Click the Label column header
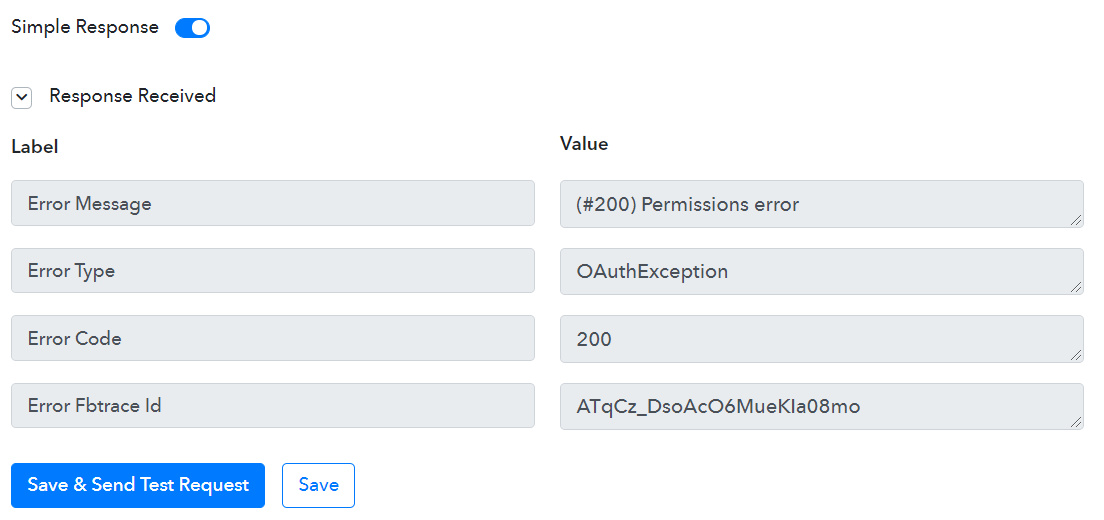The width and height of the screenshot is (1104, 520). click(x=34, y=146)
